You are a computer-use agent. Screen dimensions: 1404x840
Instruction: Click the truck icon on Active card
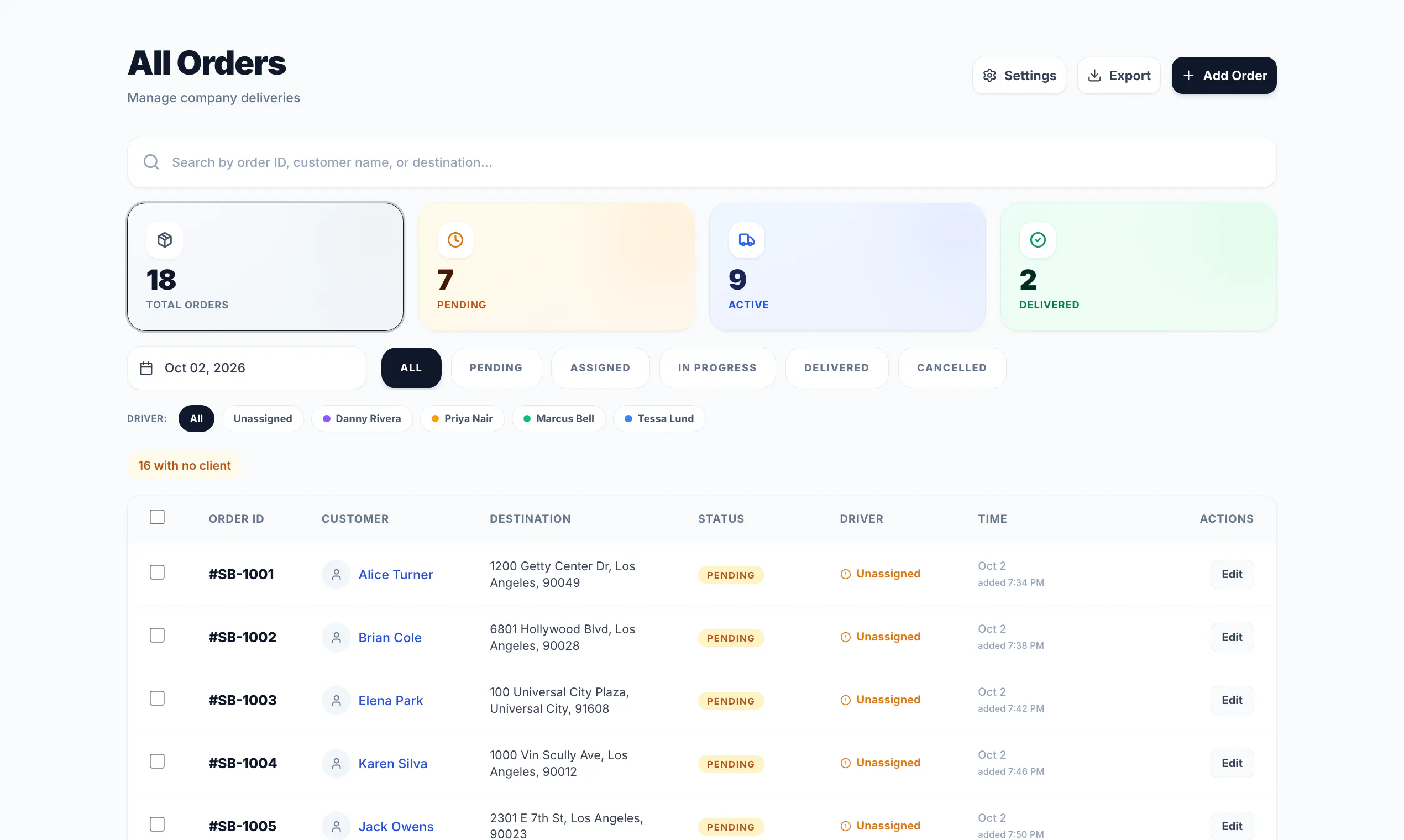pos(746,240)
